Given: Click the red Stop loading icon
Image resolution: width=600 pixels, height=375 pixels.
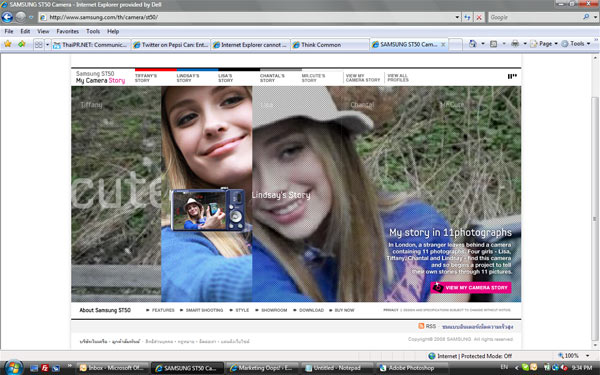Looking at the screenshot, I should [479, 17].
